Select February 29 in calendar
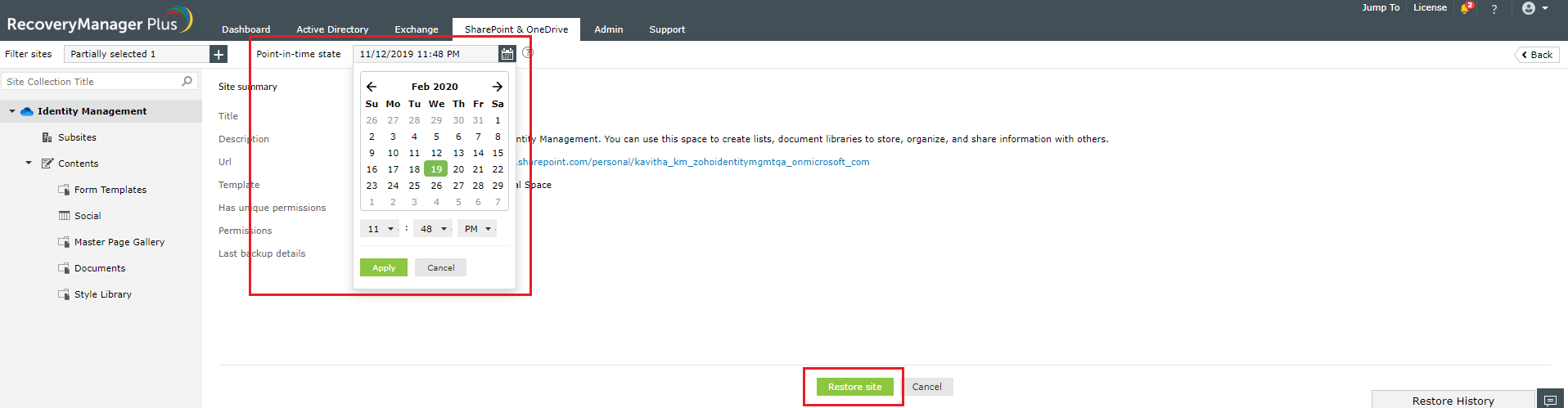This screenshot has height=408, width=1568. [498, 186]
